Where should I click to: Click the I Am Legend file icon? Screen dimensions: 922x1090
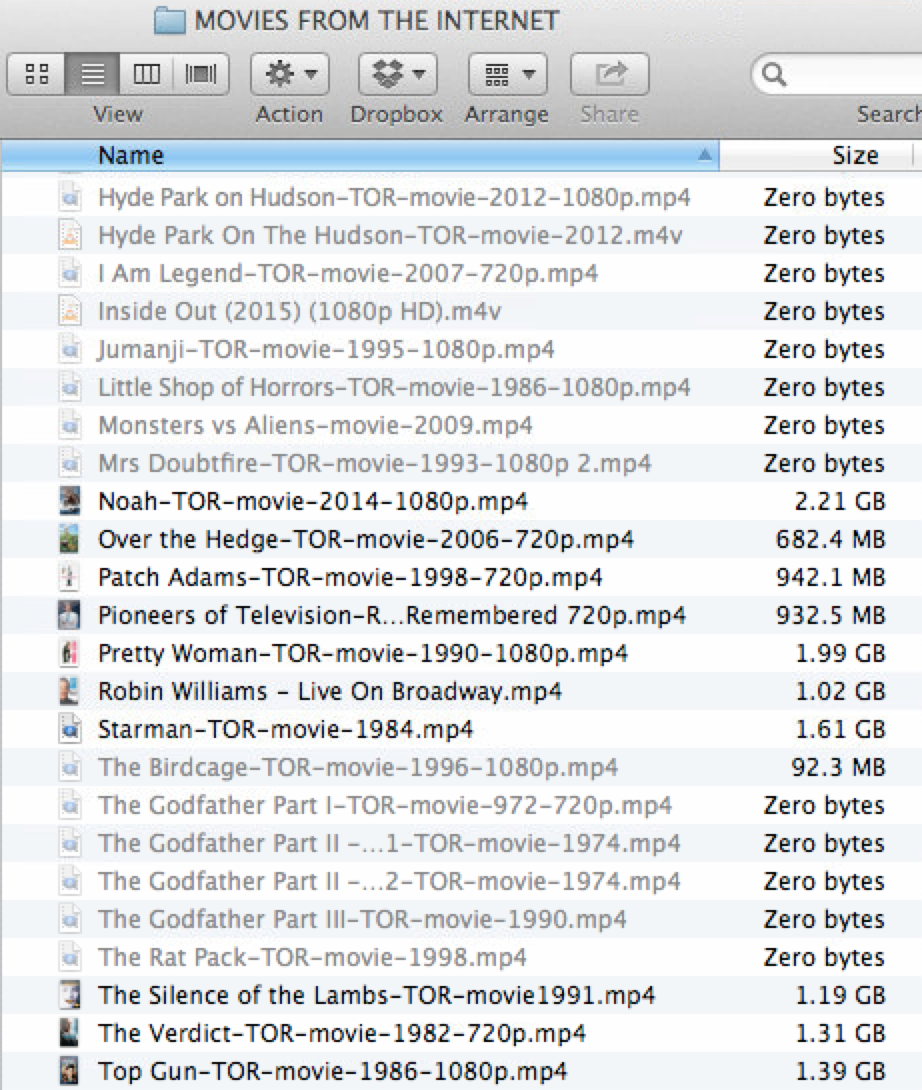pyautogui.click(x=70, y=273)
